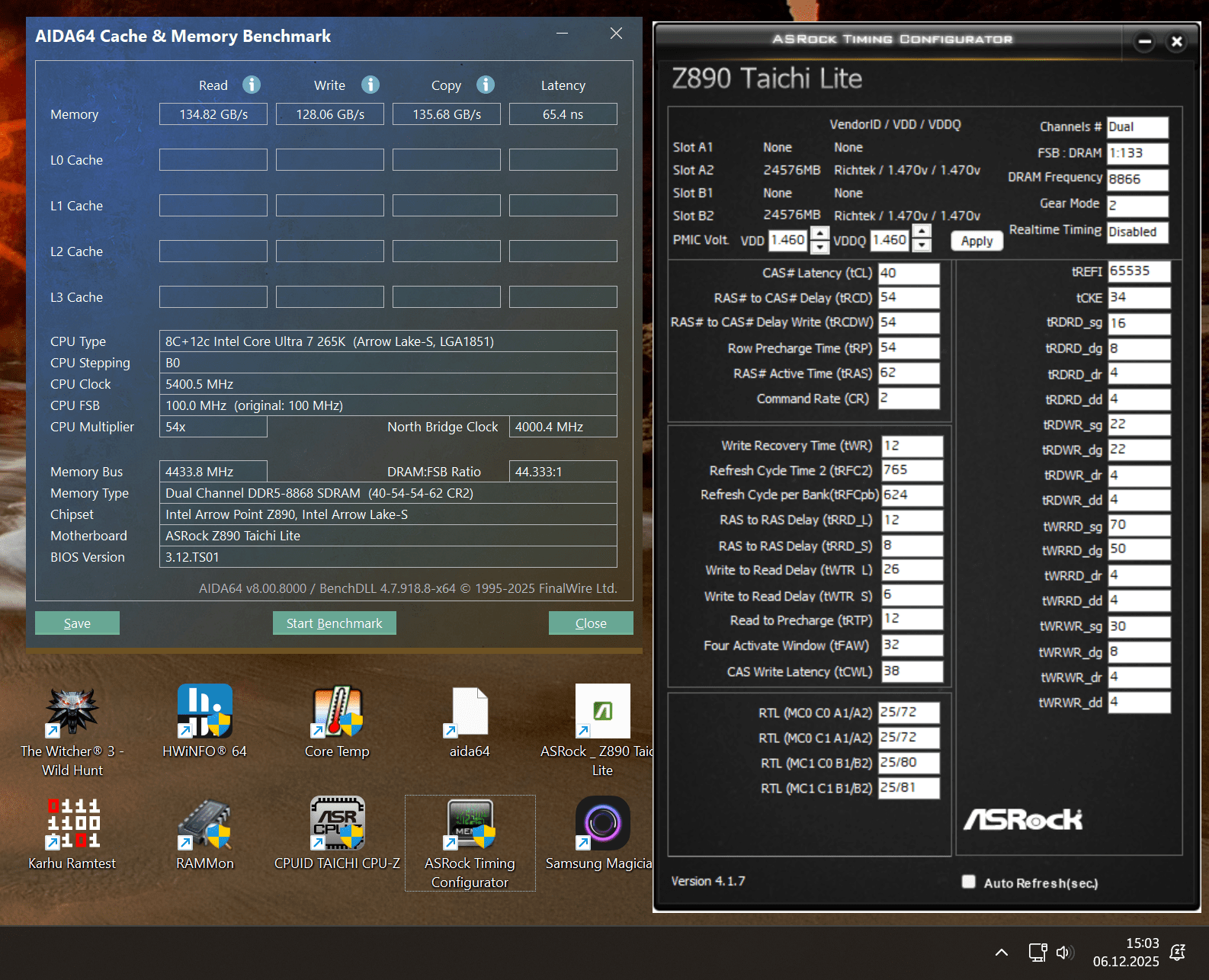Open the CPUID TAICHI CPU-Z shortcut

tap(337, 834)
